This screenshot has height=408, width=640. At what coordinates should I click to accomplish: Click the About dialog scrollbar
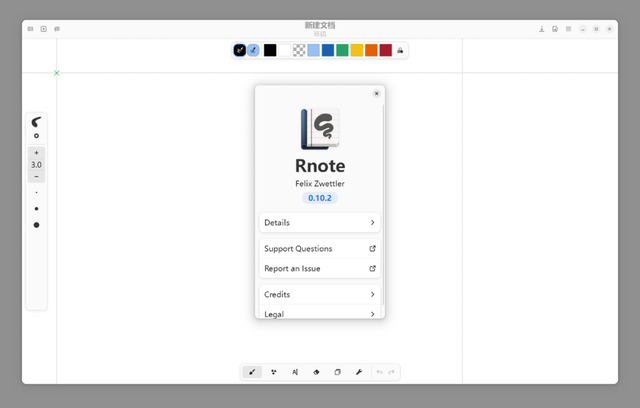point(383,204)
